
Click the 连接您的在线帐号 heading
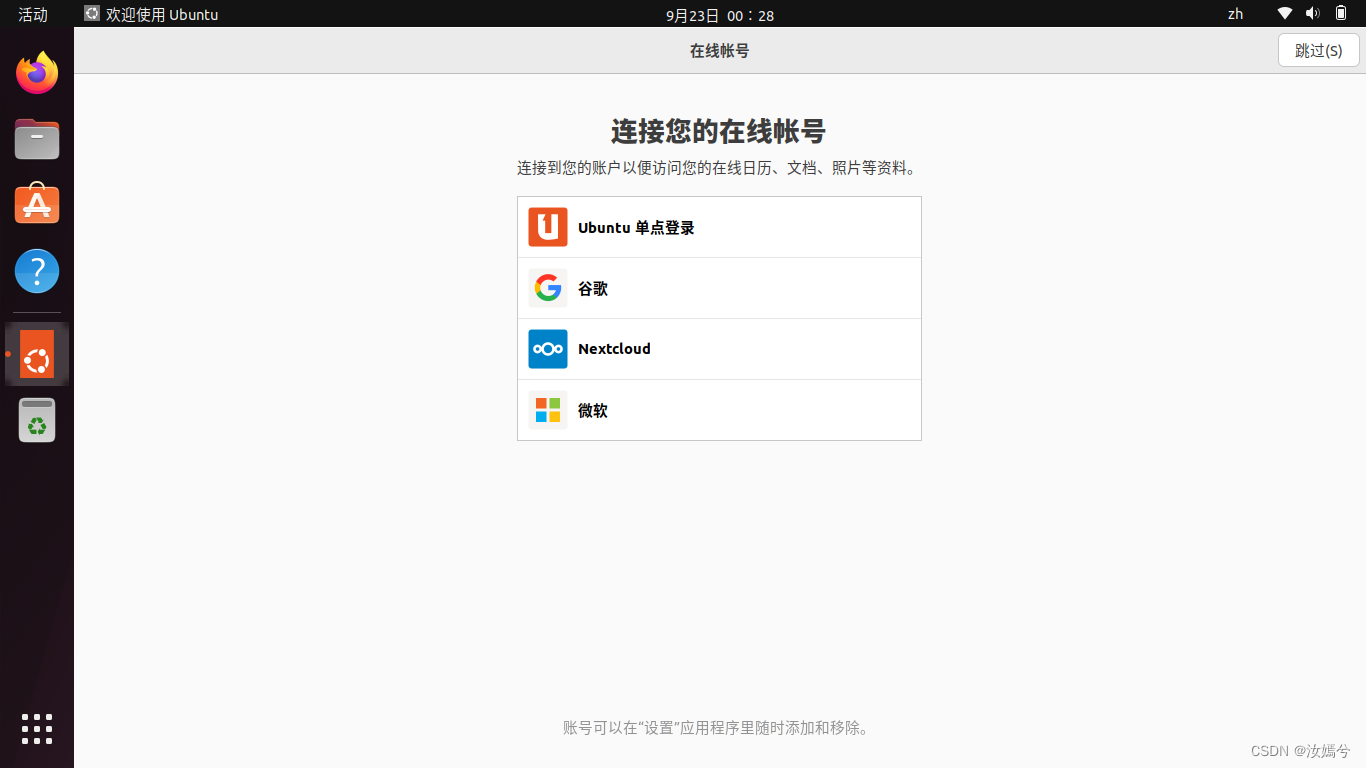(x=719, y=131)
